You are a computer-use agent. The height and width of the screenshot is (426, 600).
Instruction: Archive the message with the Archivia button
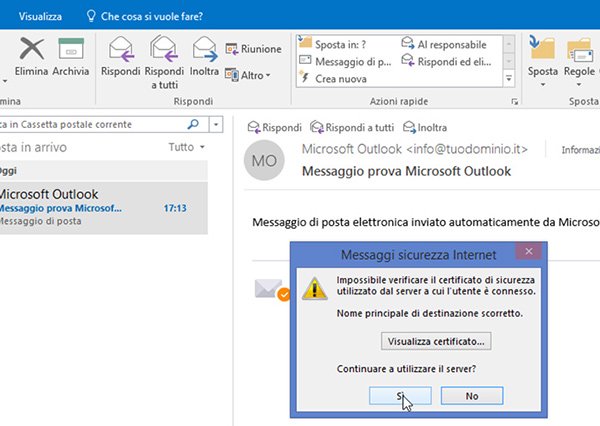point(71,57)
